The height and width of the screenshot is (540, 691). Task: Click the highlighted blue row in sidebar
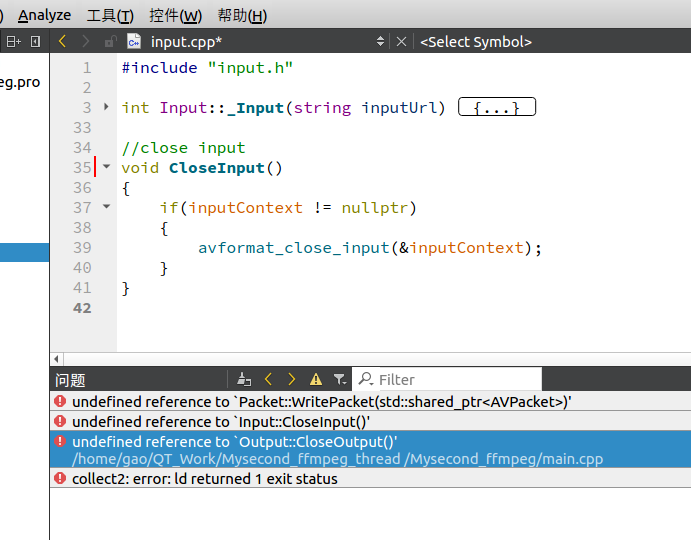point(24,253)
